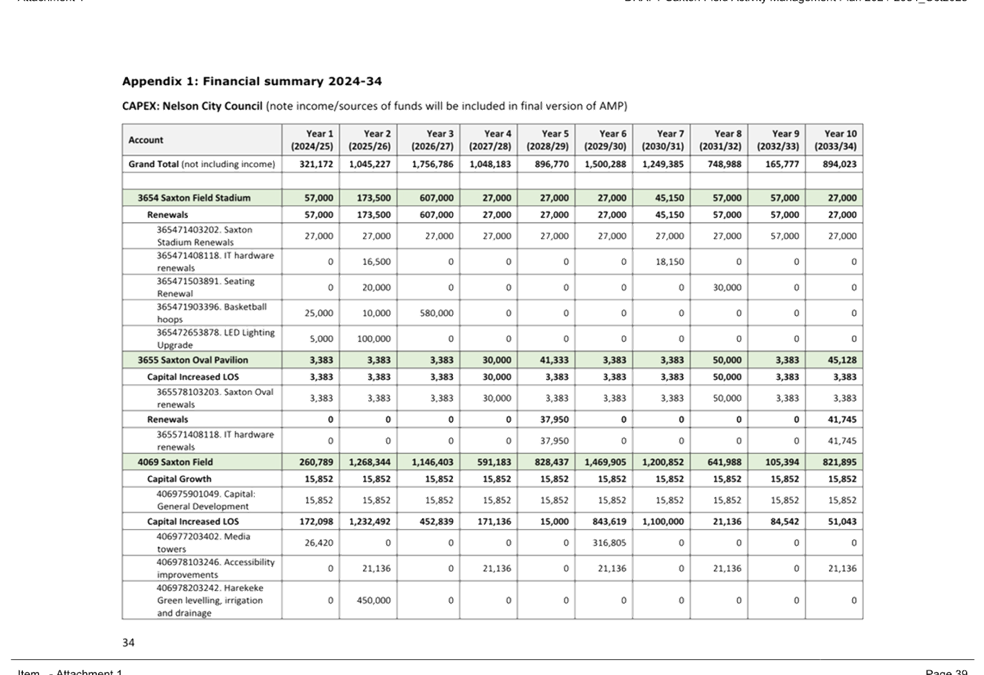Click the Grand Total value 748,988

point(724,164)
